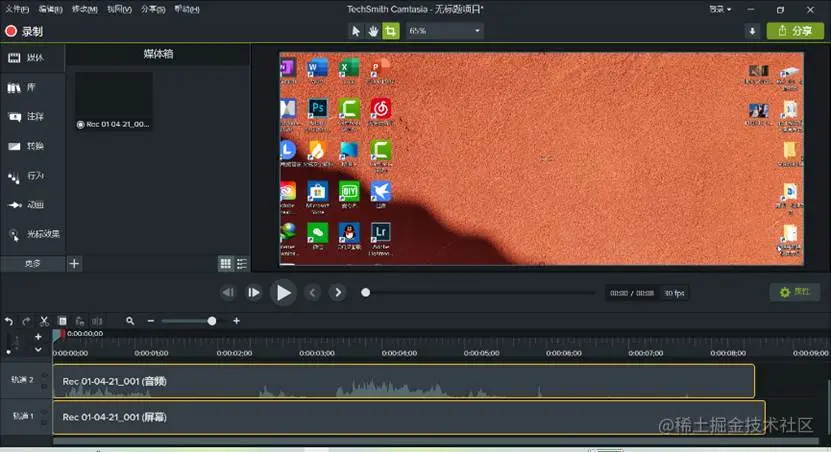This screenshot has width=831, height=452.
Task: Switch media bin to grid view
Action: tap(226, 263)
